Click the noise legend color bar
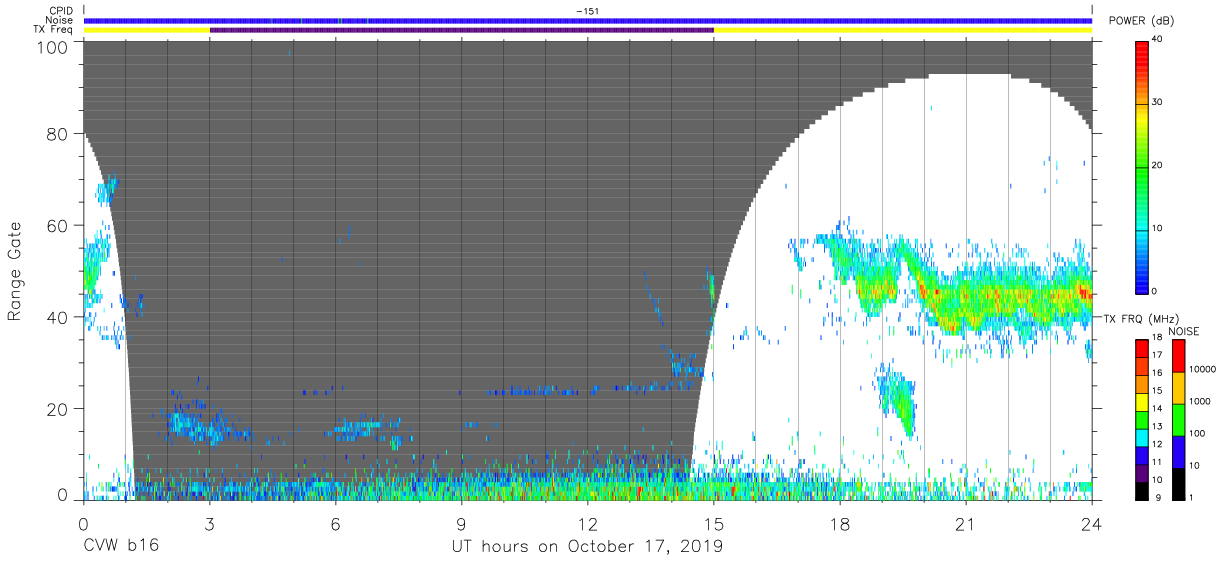Image resolution: width=1228 pixels, height=567 pixels. 1179,419
